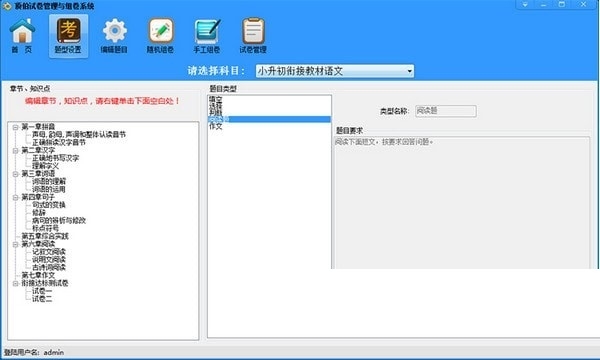Select 句式的变换 tree item

click(49, 205)
